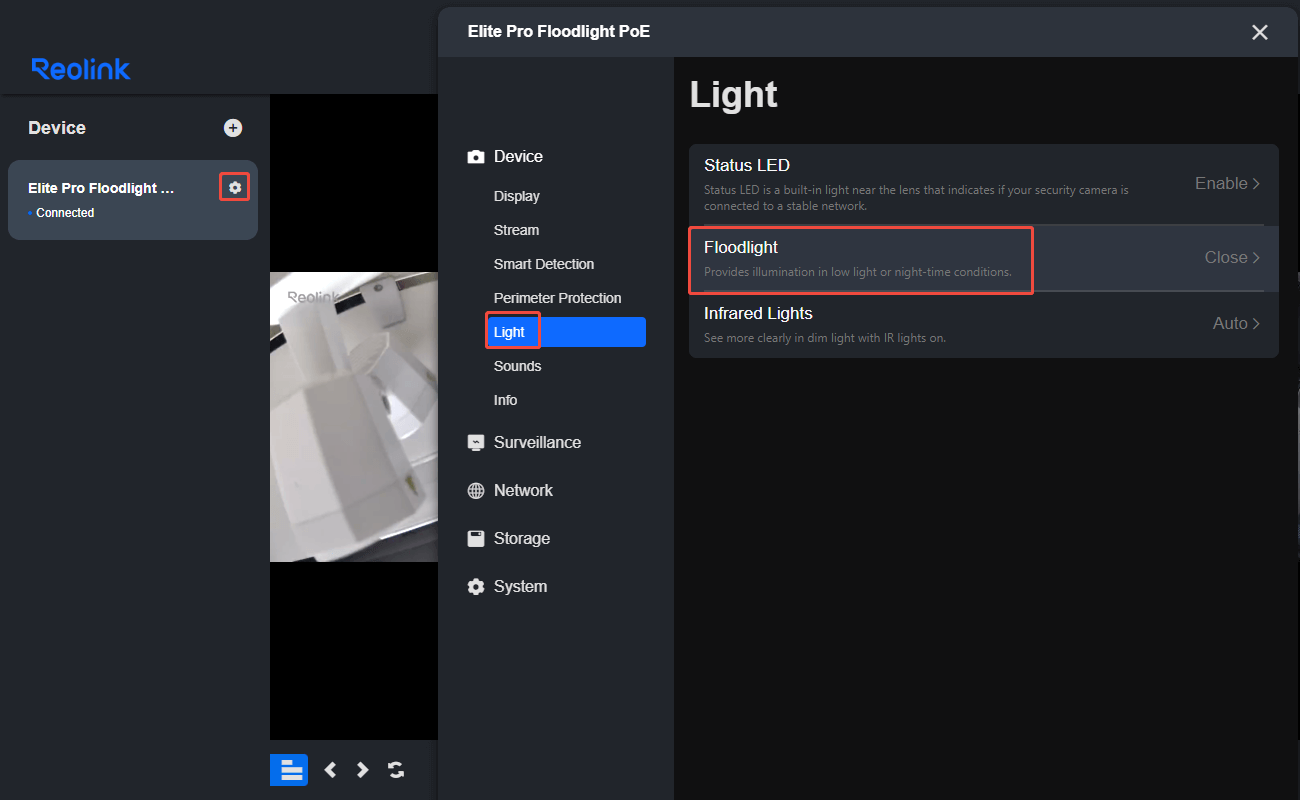
Task: Open the Floodlight settings entry
Action: [860, 258]
